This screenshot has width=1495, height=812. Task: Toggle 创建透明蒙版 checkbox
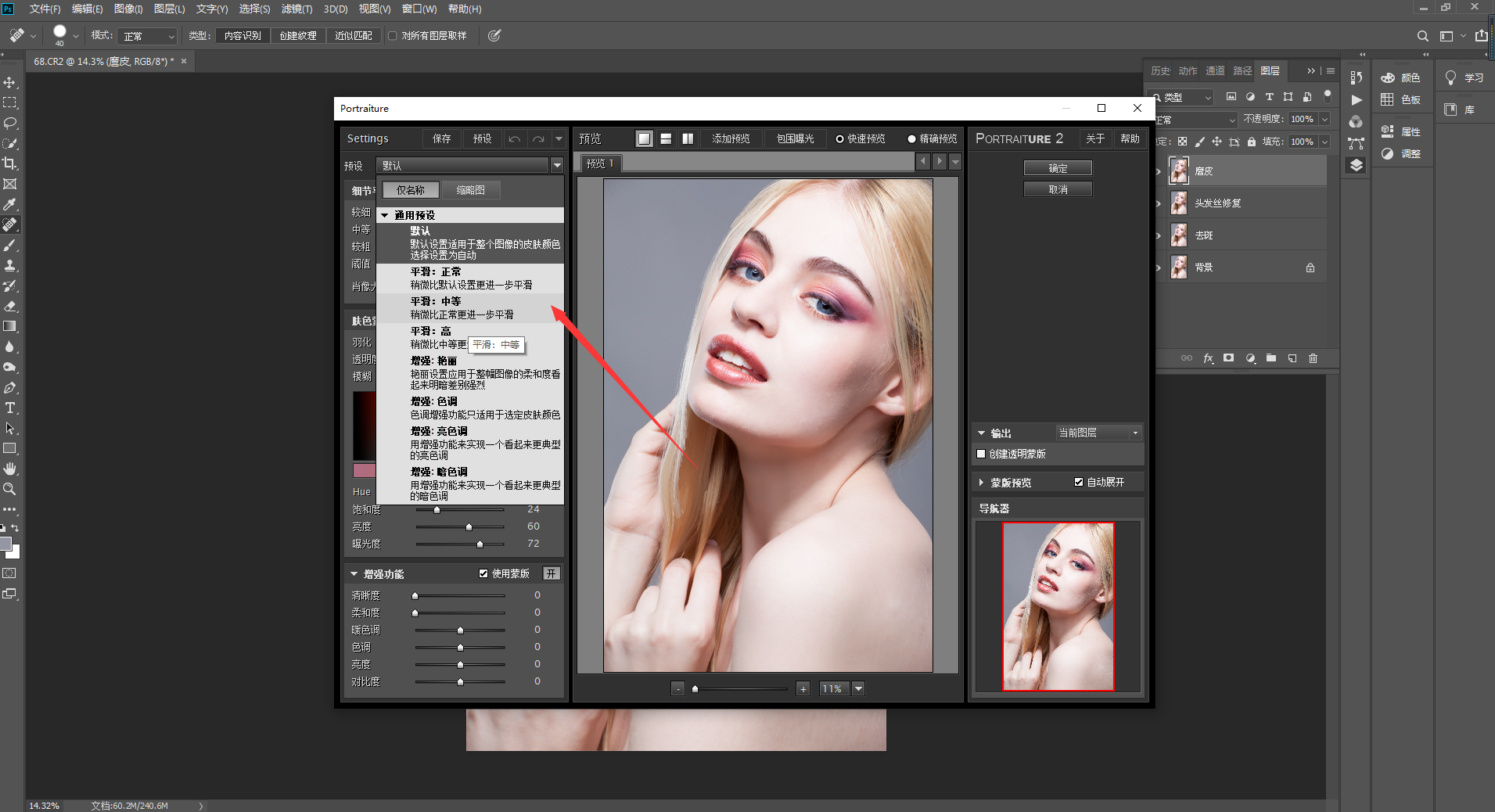(x=981, y=454)
